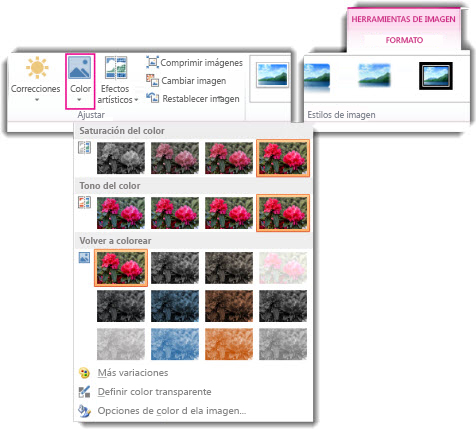Open Efectos artísticos icon
This screenshot has width=476, height=429.
pyautogui.click(x=116, y=67)
